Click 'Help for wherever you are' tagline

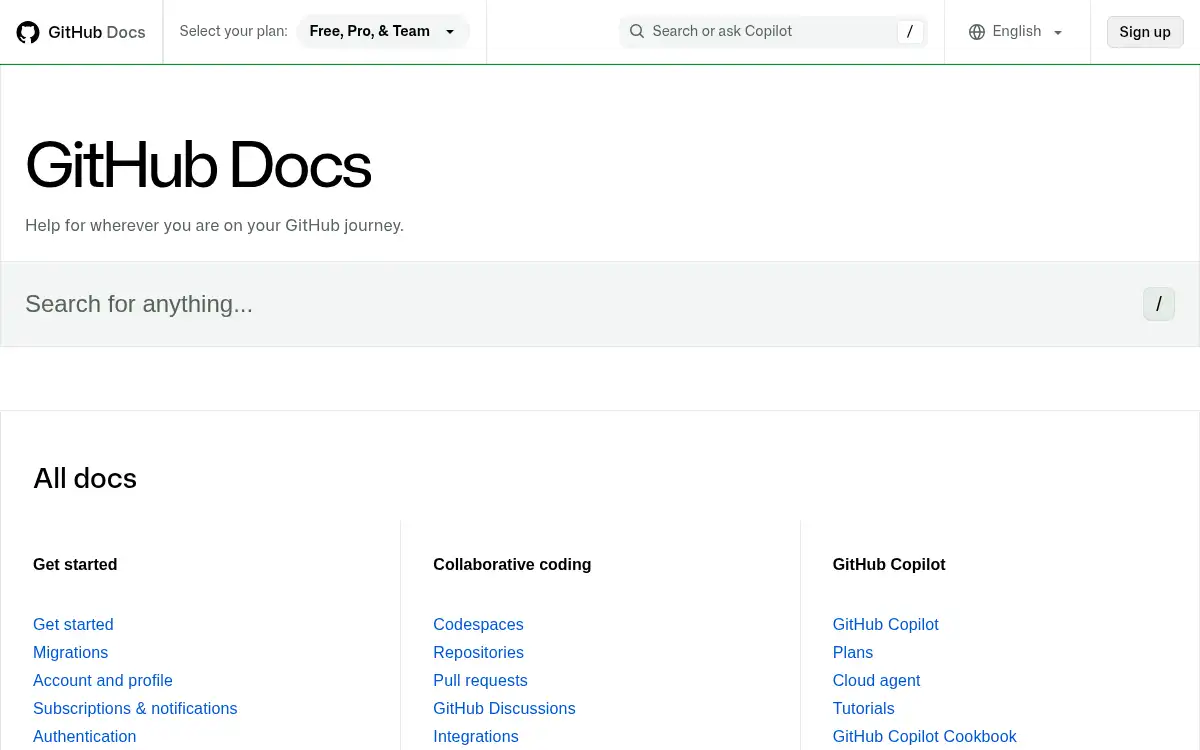(214, 225)
